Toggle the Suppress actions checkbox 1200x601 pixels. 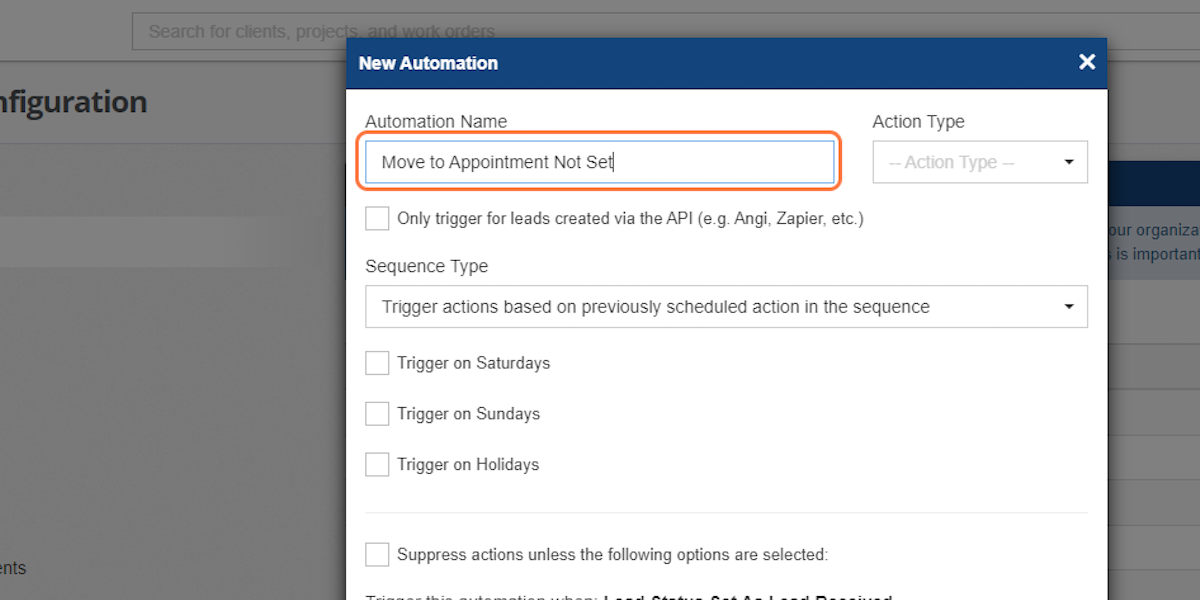pyautogui.click(x=377, y=554)
